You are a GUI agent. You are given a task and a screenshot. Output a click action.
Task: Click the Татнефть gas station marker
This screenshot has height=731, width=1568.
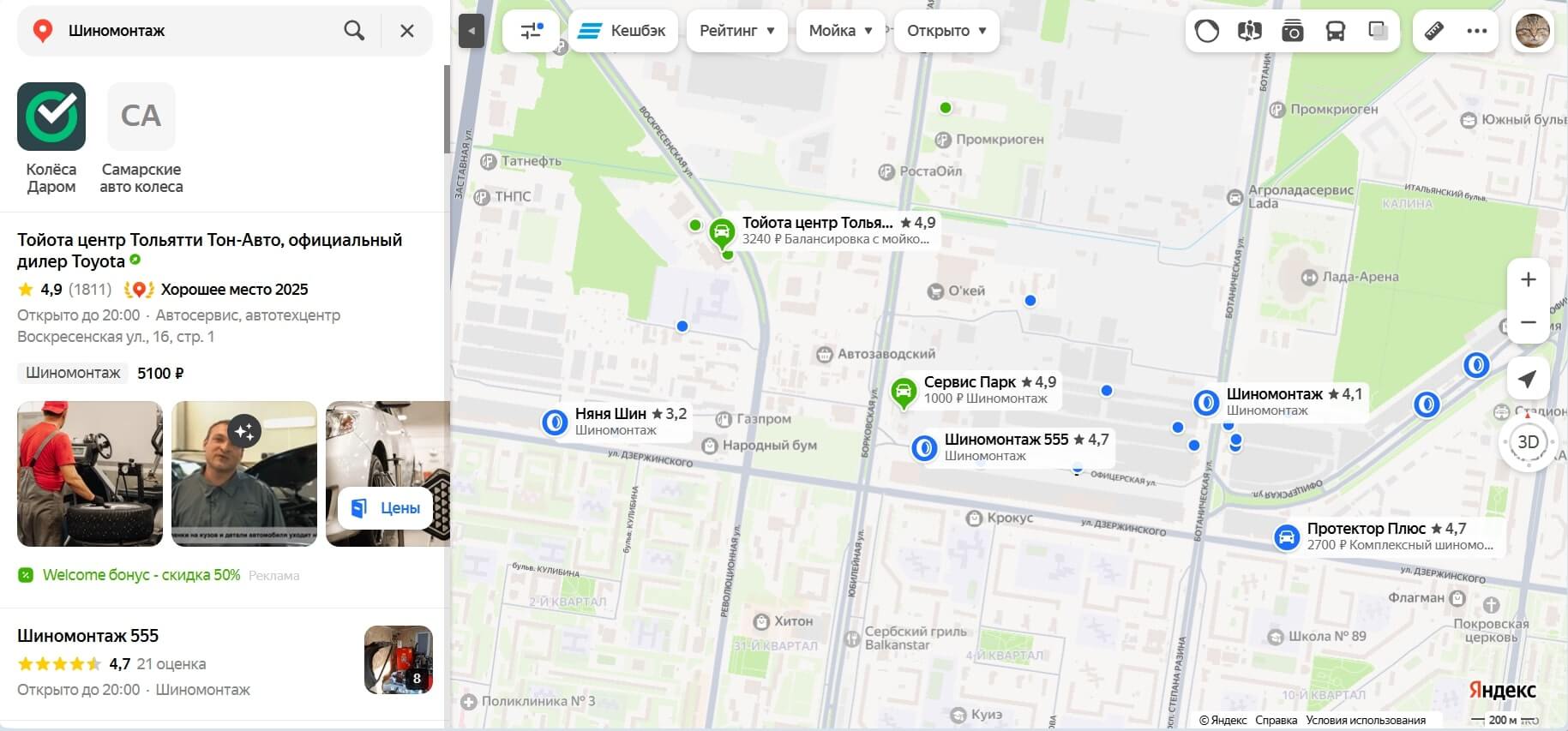(x=488, y=161)
